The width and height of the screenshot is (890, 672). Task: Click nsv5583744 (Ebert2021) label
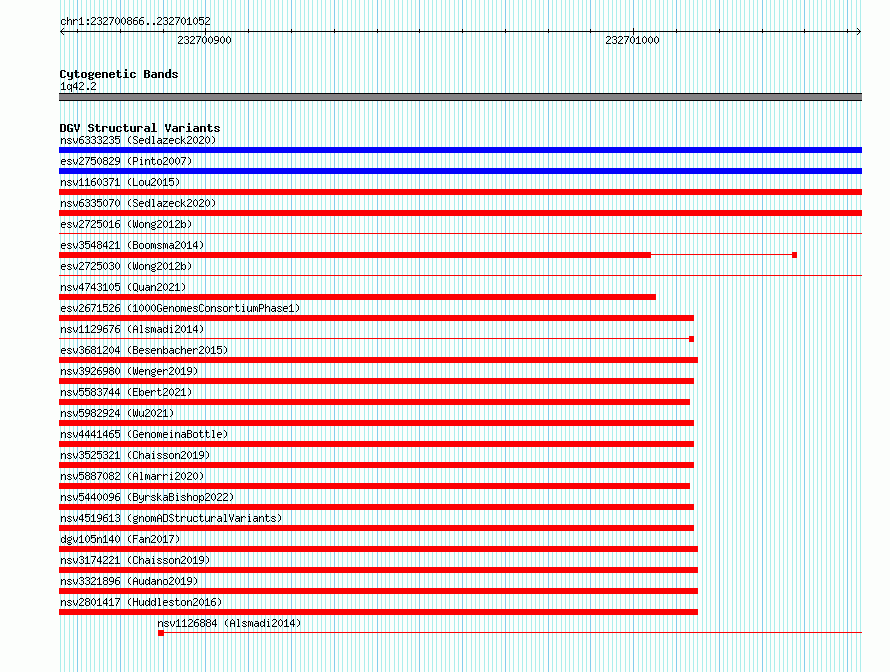pyautogui.click(x=126, y=392)
